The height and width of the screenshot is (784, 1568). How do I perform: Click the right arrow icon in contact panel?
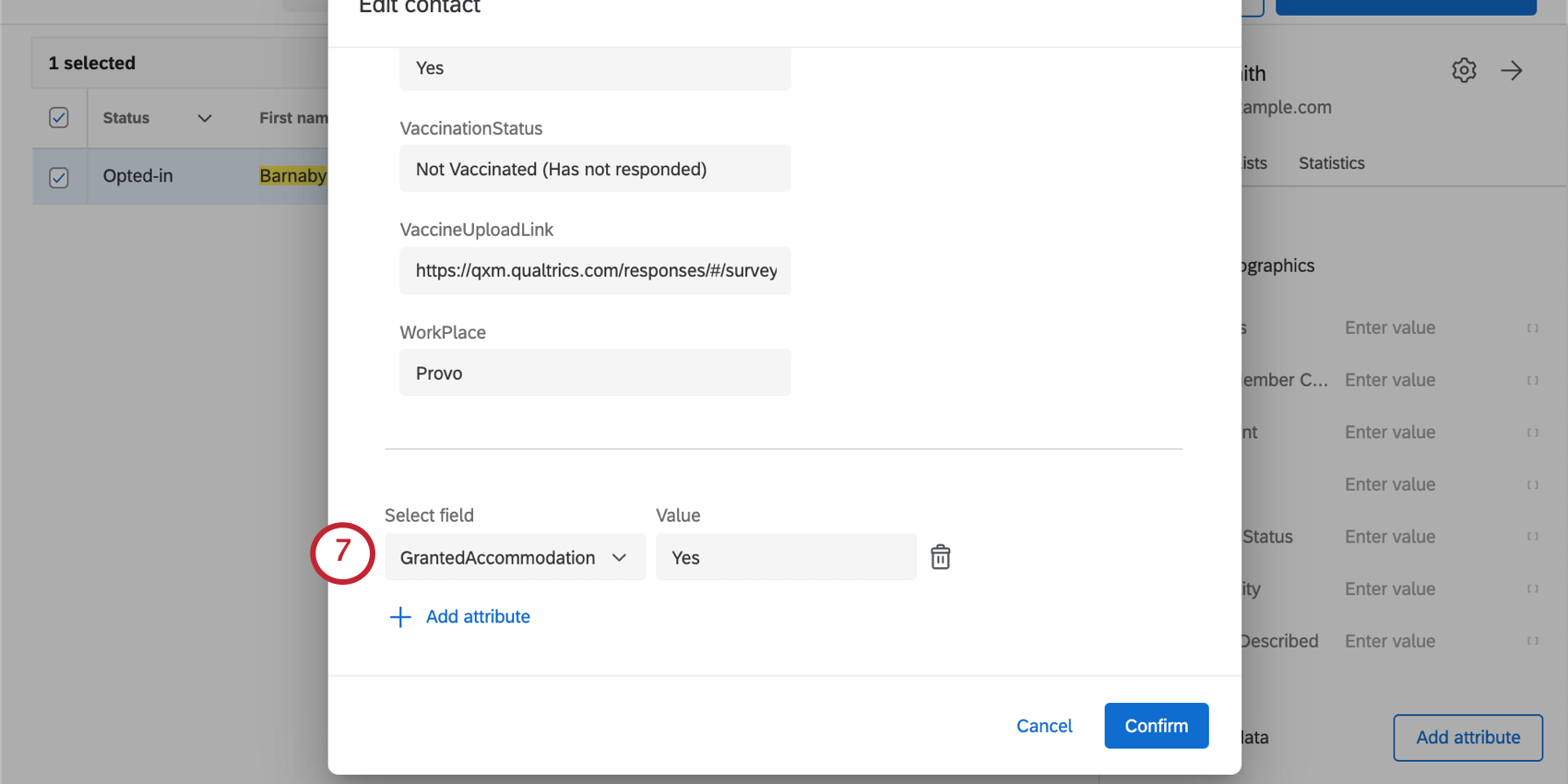tap(1512, 70)
